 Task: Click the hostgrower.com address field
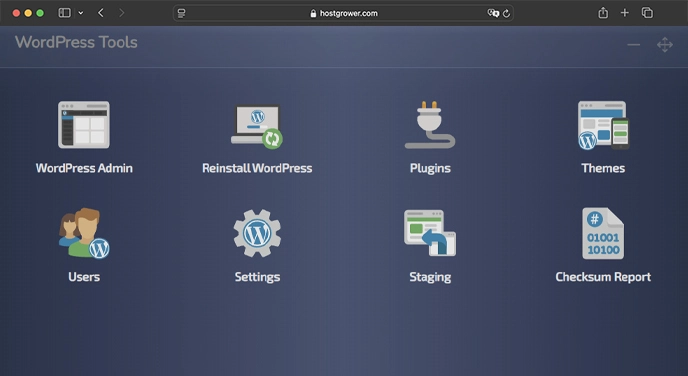coord(344,13)
